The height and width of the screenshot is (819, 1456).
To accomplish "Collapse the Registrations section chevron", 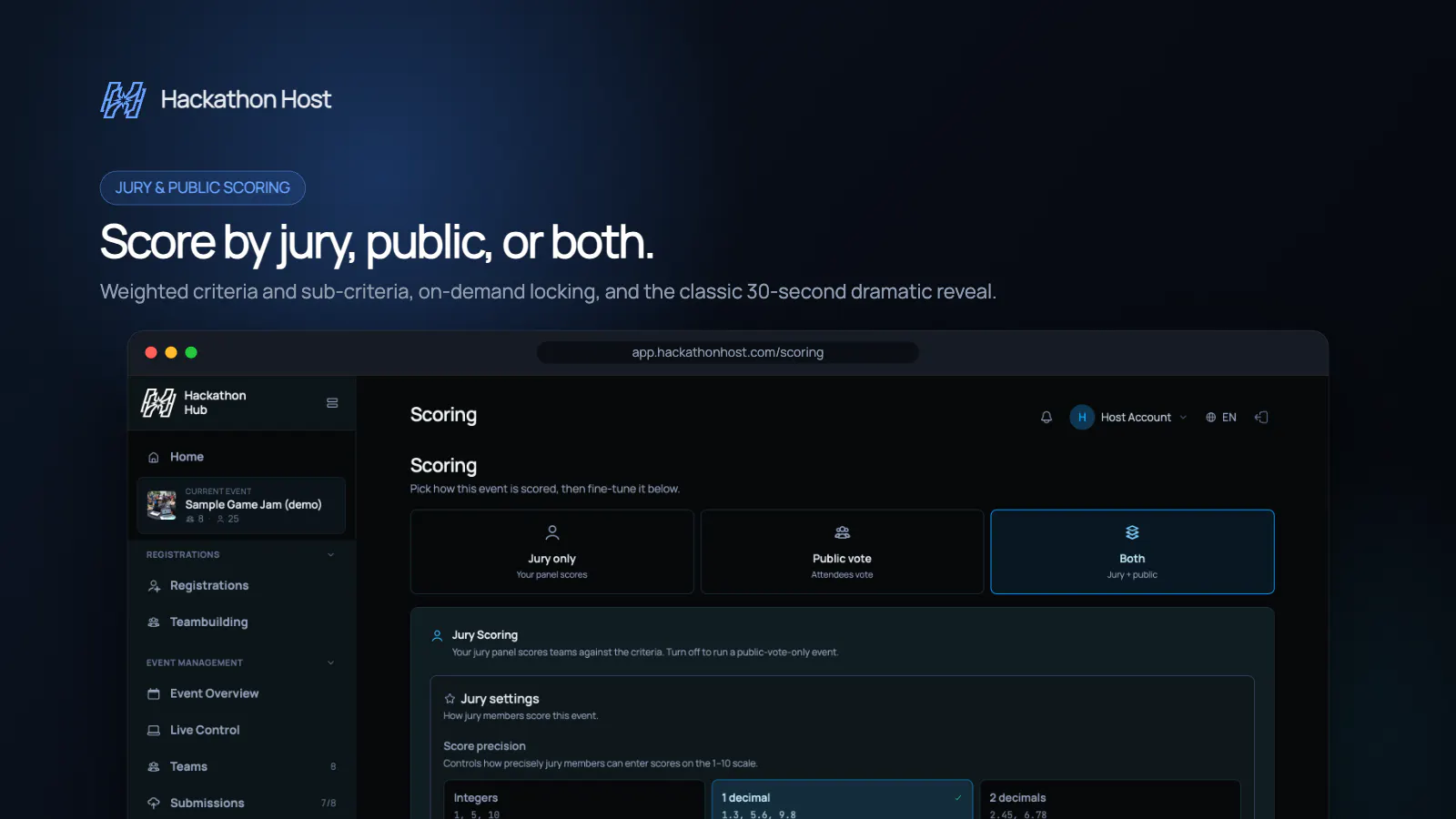I will point(331,554).
